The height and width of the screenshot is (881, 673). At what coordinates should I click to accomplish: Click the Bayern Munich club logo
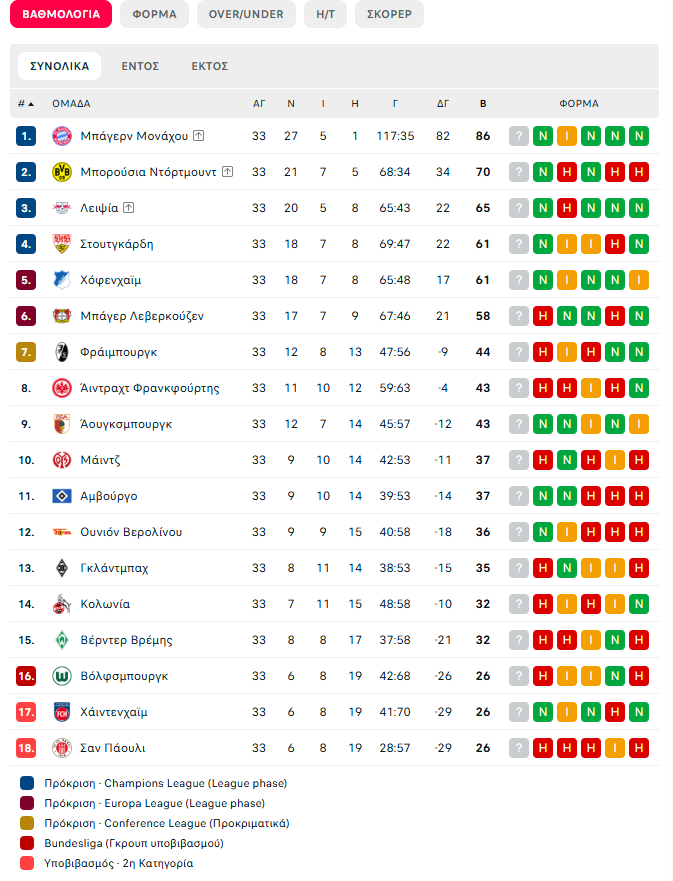[x=62, y=136]
